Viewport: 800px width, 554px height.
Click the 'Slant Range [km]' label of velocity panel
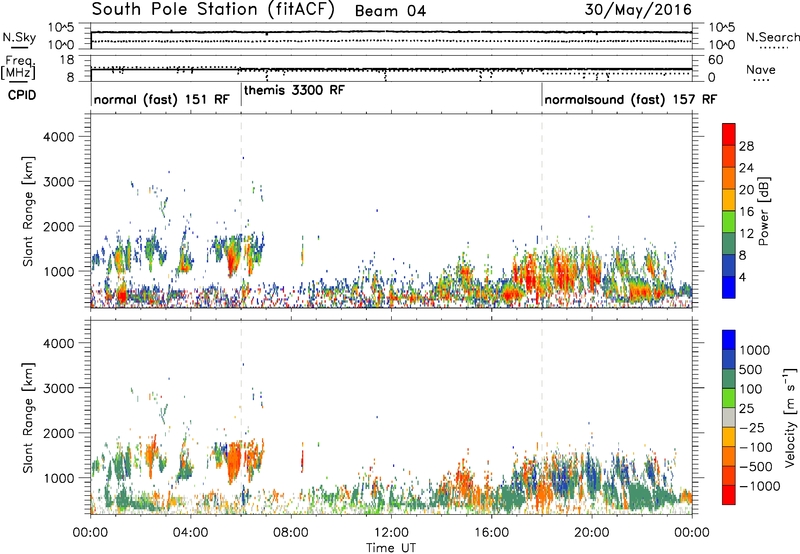click(x=28, y=418)
